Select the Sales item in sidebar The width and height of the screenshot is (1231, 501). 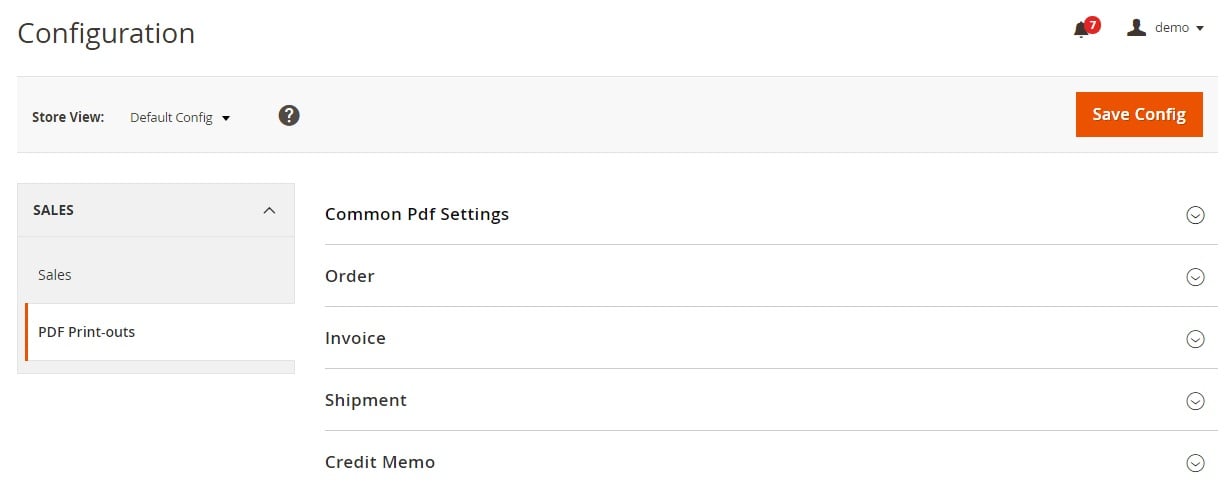click(x=156, y=274)
